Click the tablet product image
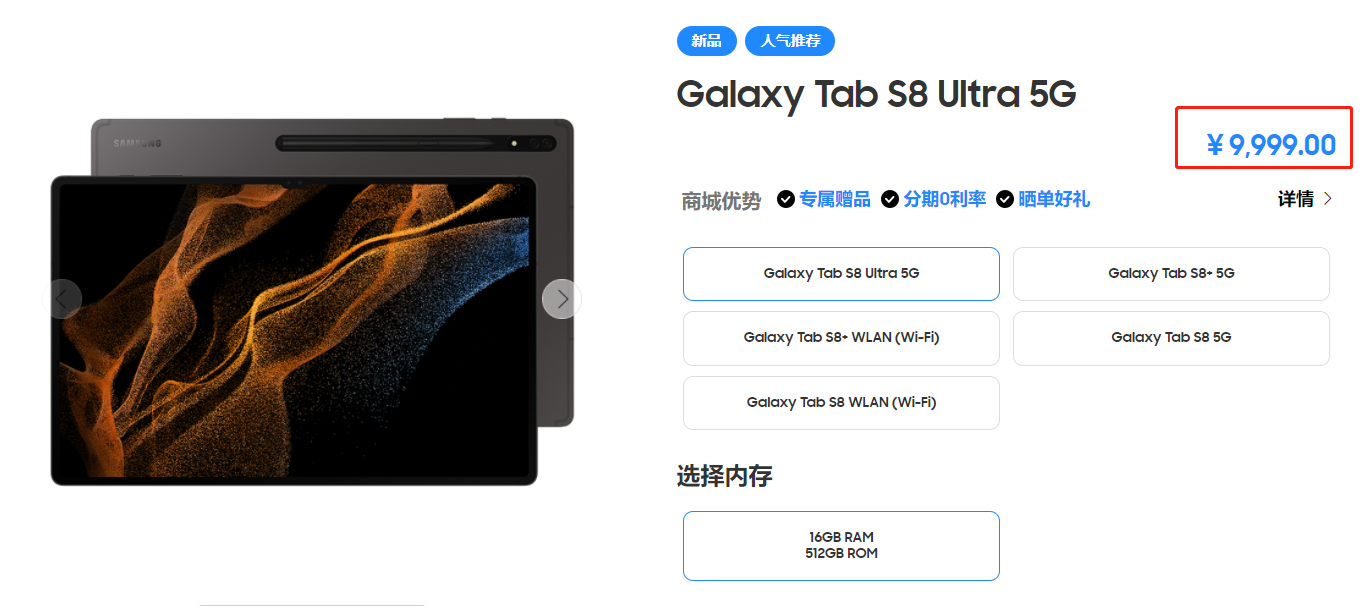 [312, 302]
